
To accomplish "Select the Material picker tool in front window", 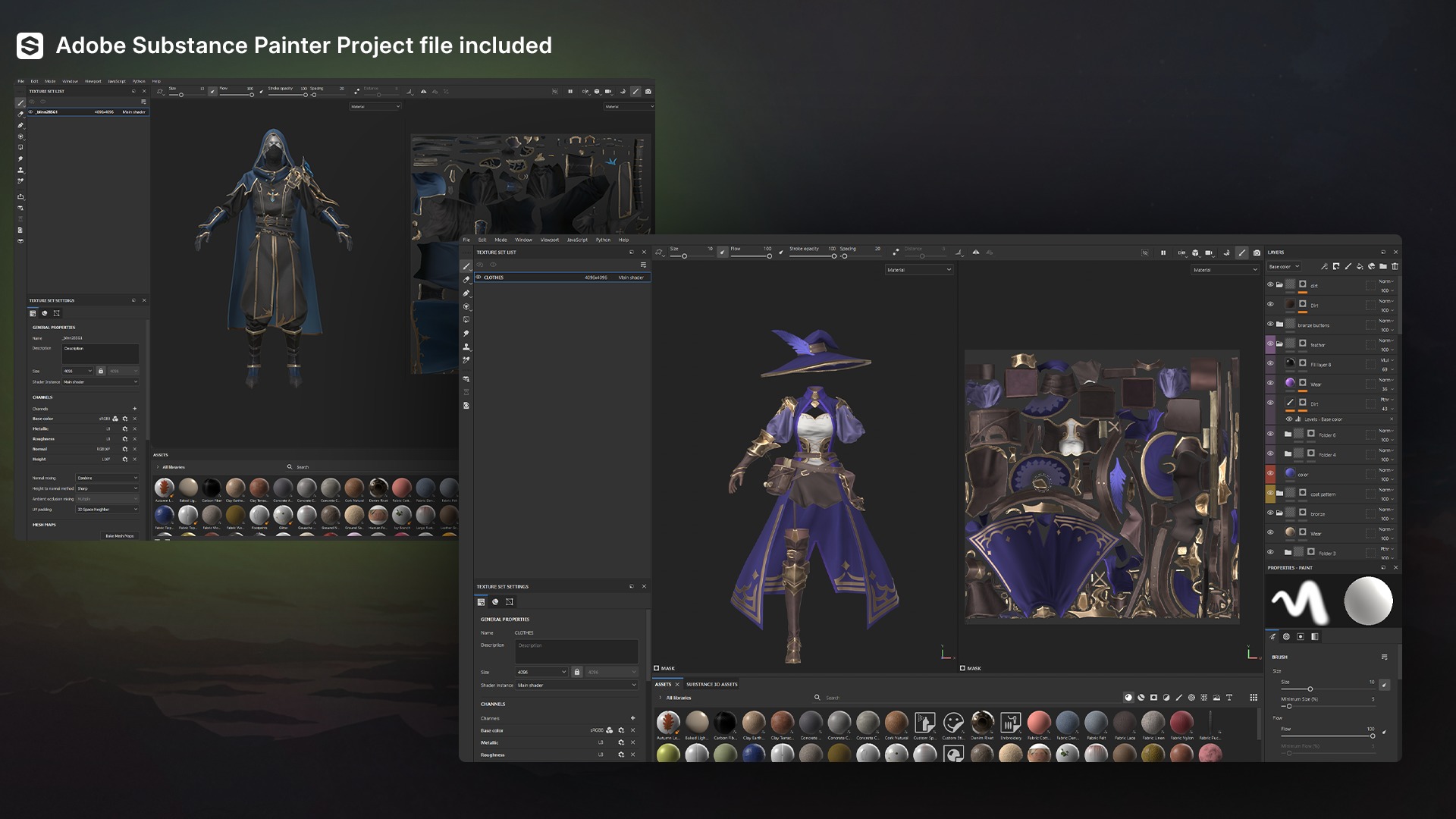I will point(466,360).
